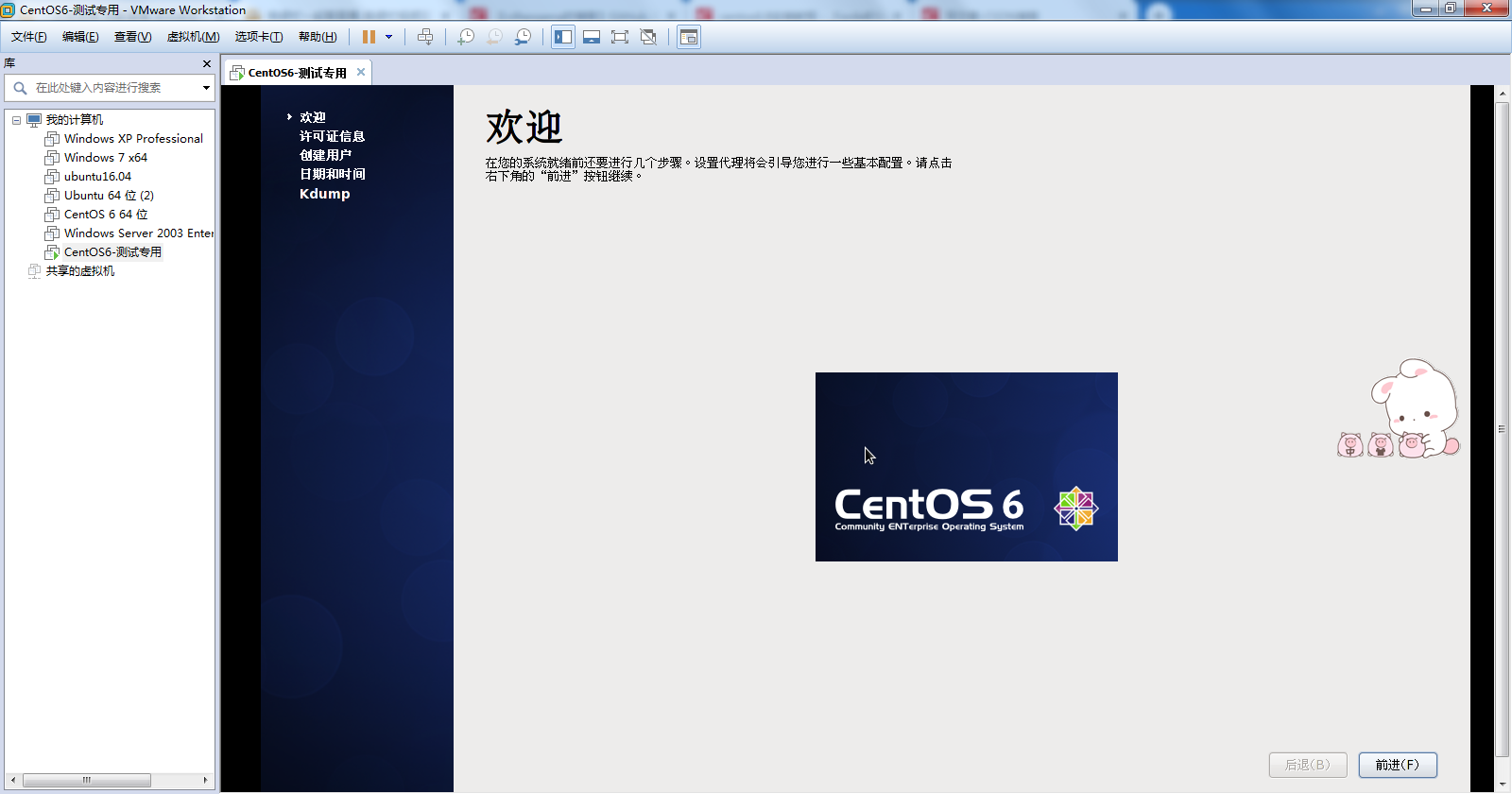Open the 选项卡(T) menu
The height and width of the screenshot is (794, 1512).
pyautogui.click(x=259, y=37)
